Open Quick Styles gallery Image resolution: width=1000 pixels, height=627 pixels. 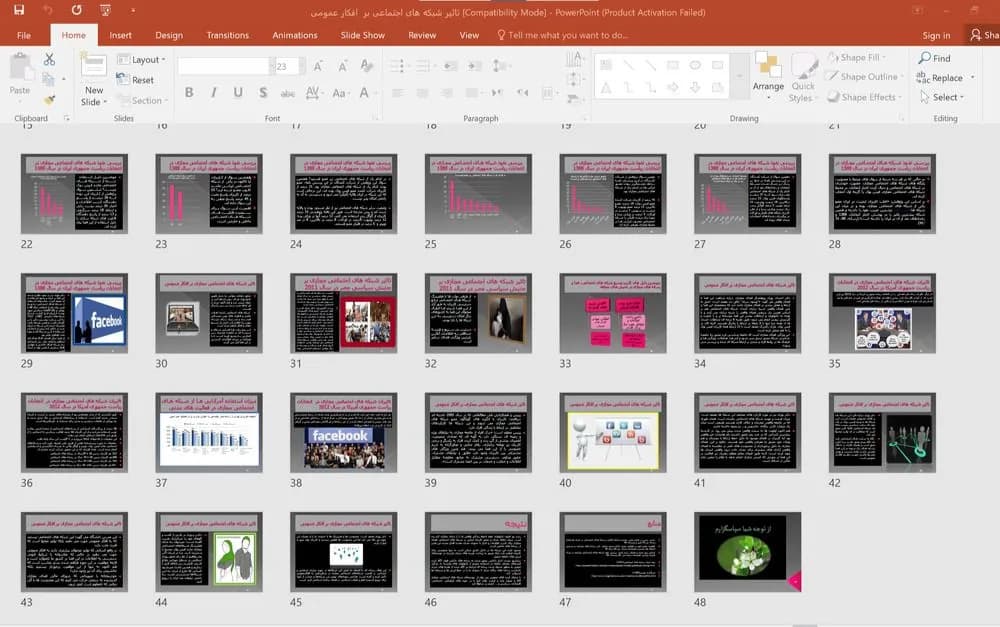(802, 77)
